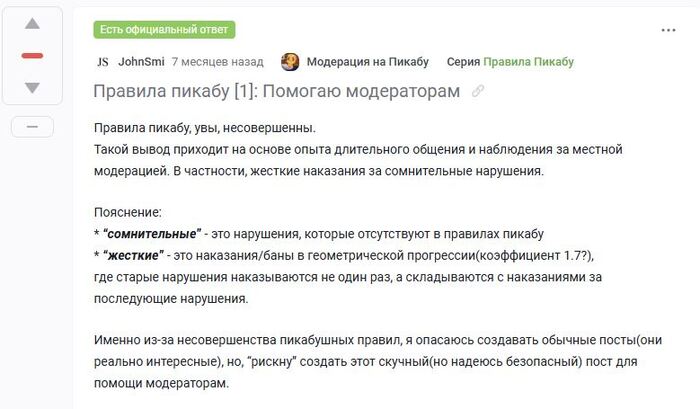Click the 7 месяцев назад timestamp

pyautogui.click(x=218, y=62)
